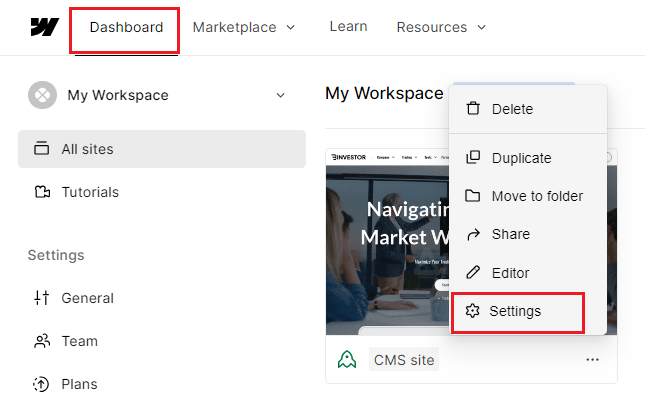Click the My Workspace name in sidebar
Image resolution: width=645 pixels, height=394 pixels.
(118, 95)
